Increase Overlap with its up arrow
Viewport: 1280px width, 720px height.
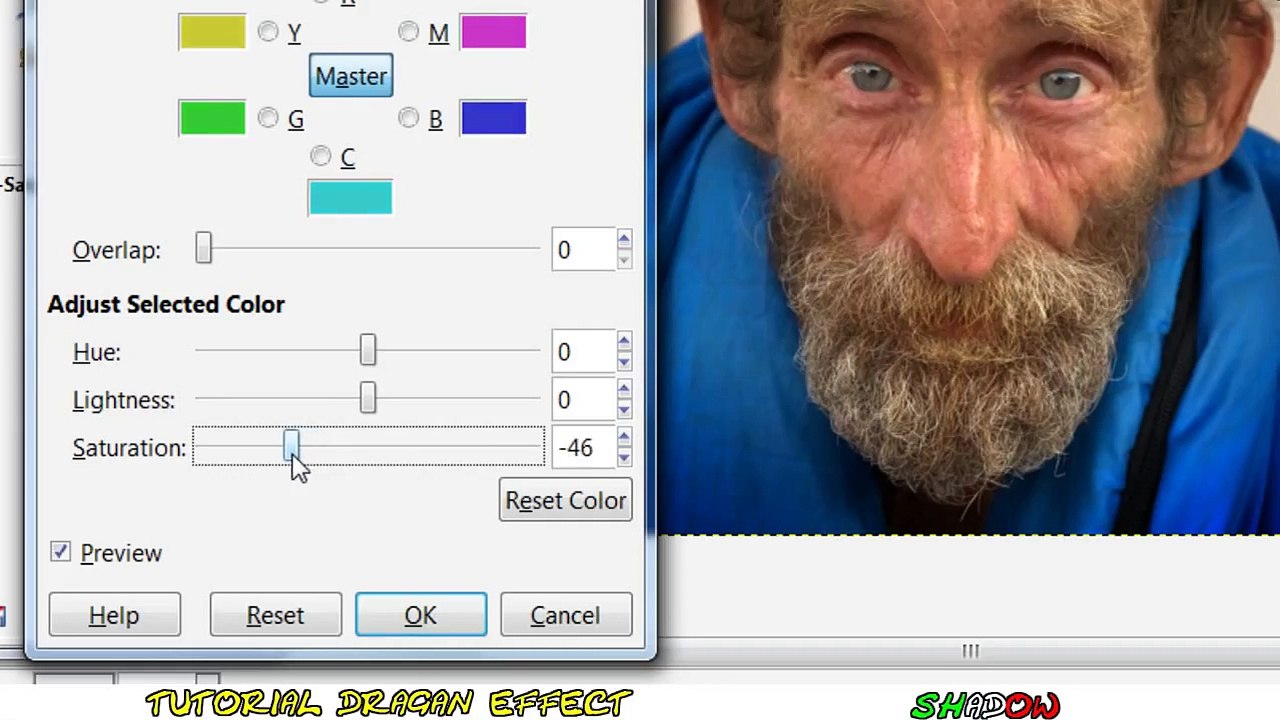tap(624, 240)
